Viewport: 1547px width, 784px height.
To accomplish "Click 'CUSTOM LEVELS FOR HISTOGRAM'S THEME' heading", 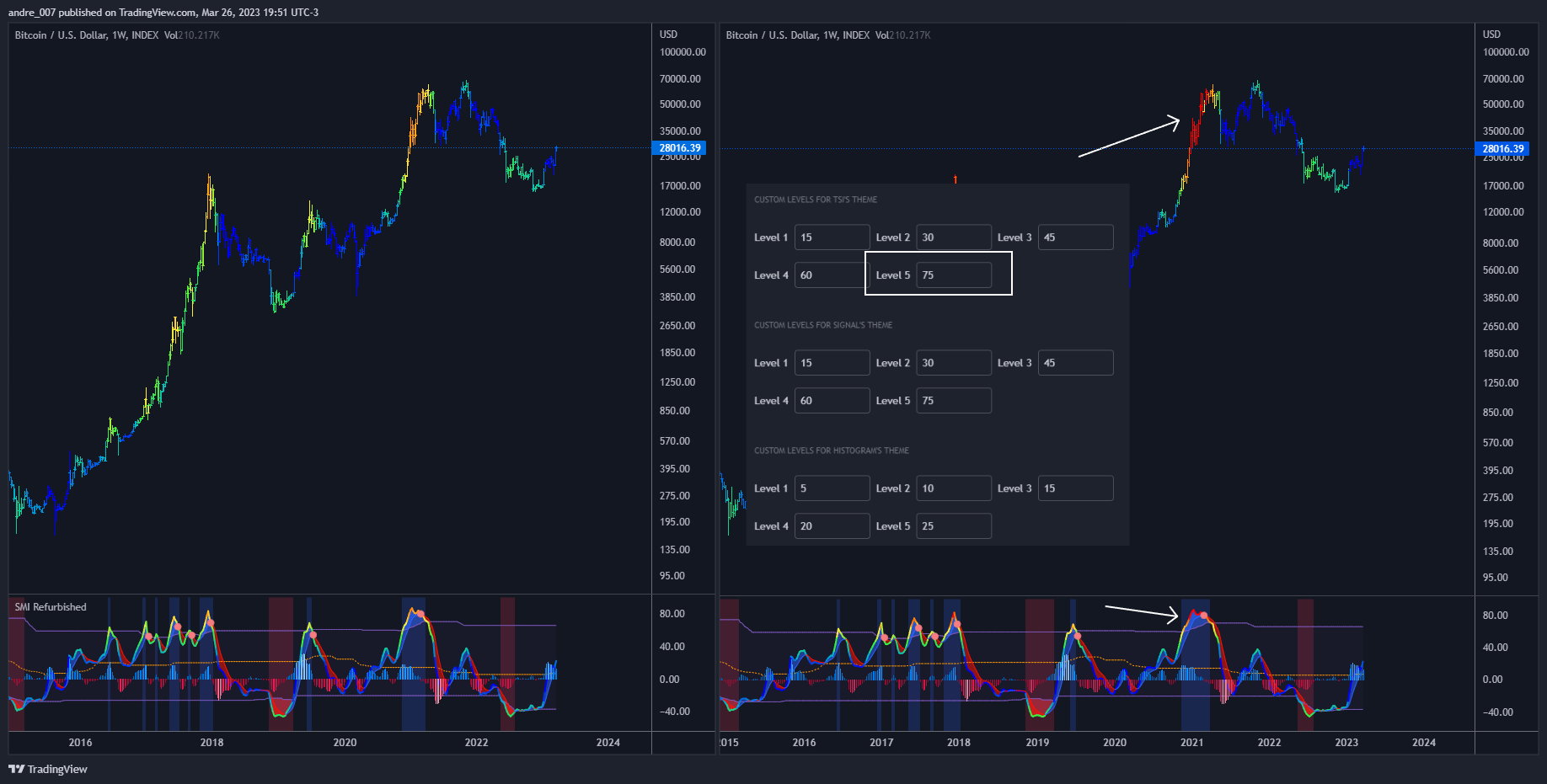I will pyautogui.click(x=832, y=451).
